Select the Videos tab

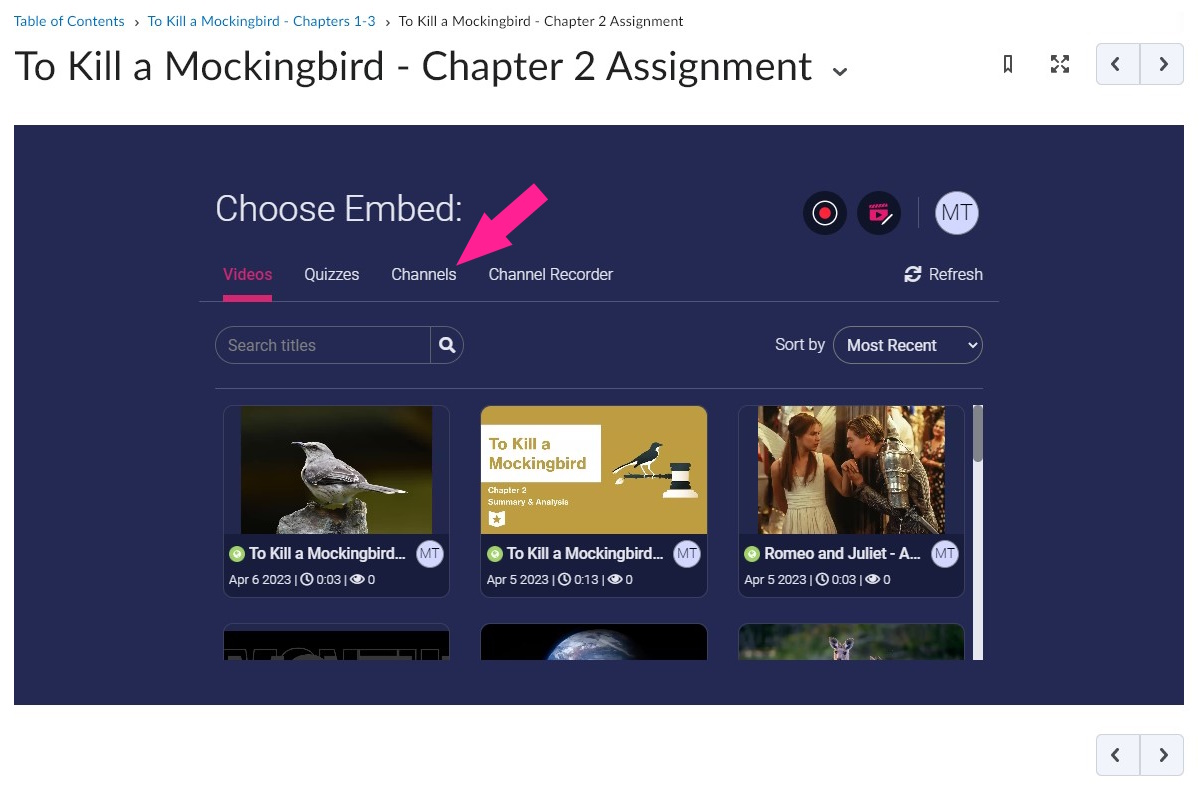tap(247, 274)
